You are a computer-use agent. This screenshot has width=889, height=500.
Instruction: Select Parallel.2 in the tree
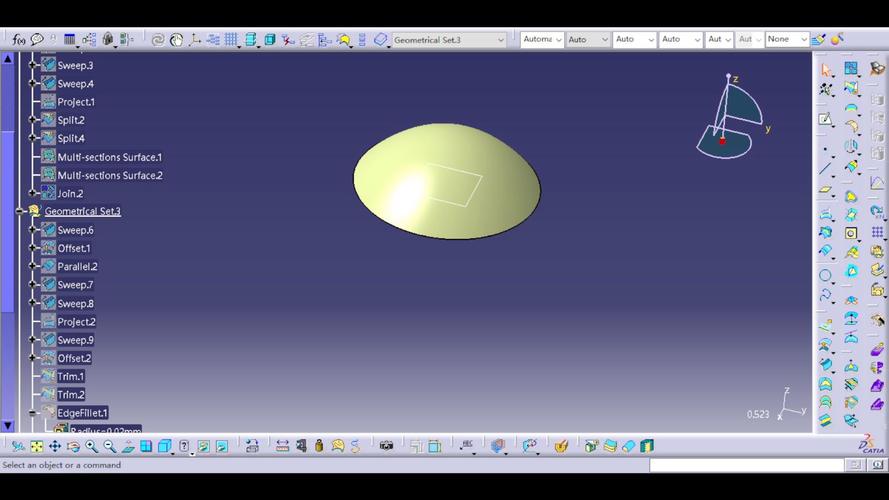pos(77,266)
